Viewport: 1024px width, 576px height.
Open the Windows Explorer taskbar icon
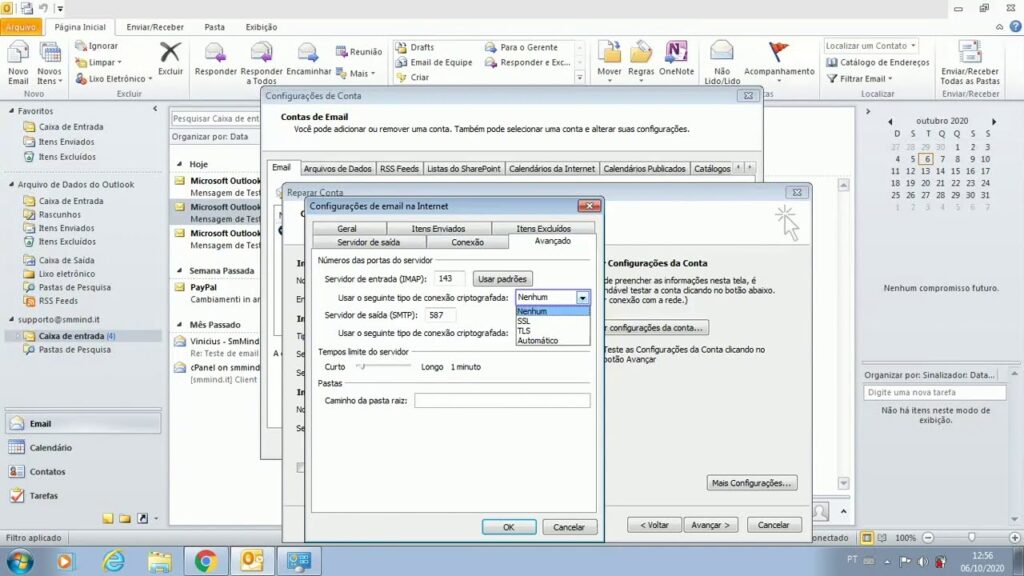(159, 561)
